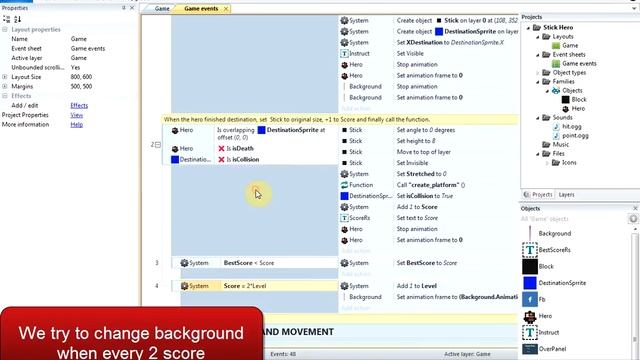Image resolution: width=640 pixels, height=360 pixels.
Task: Select hit.ogg sound file
Action: [571, 127]
